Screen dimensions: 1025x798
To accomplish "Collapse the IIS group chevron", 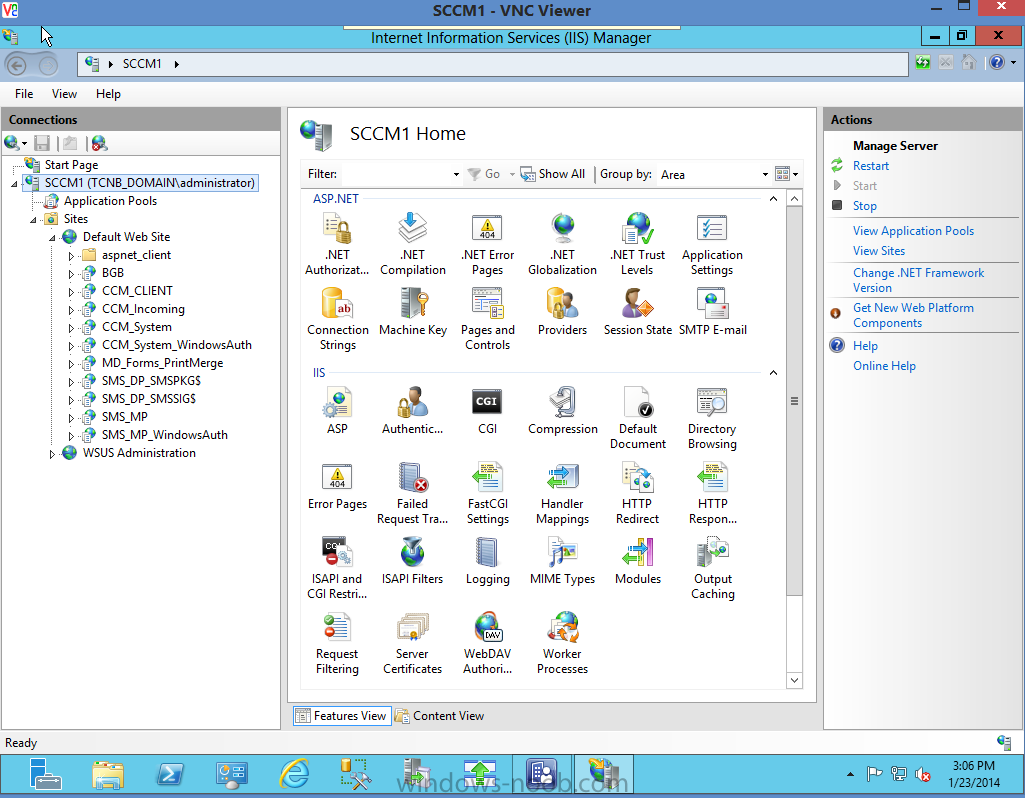I will point(773,373).
